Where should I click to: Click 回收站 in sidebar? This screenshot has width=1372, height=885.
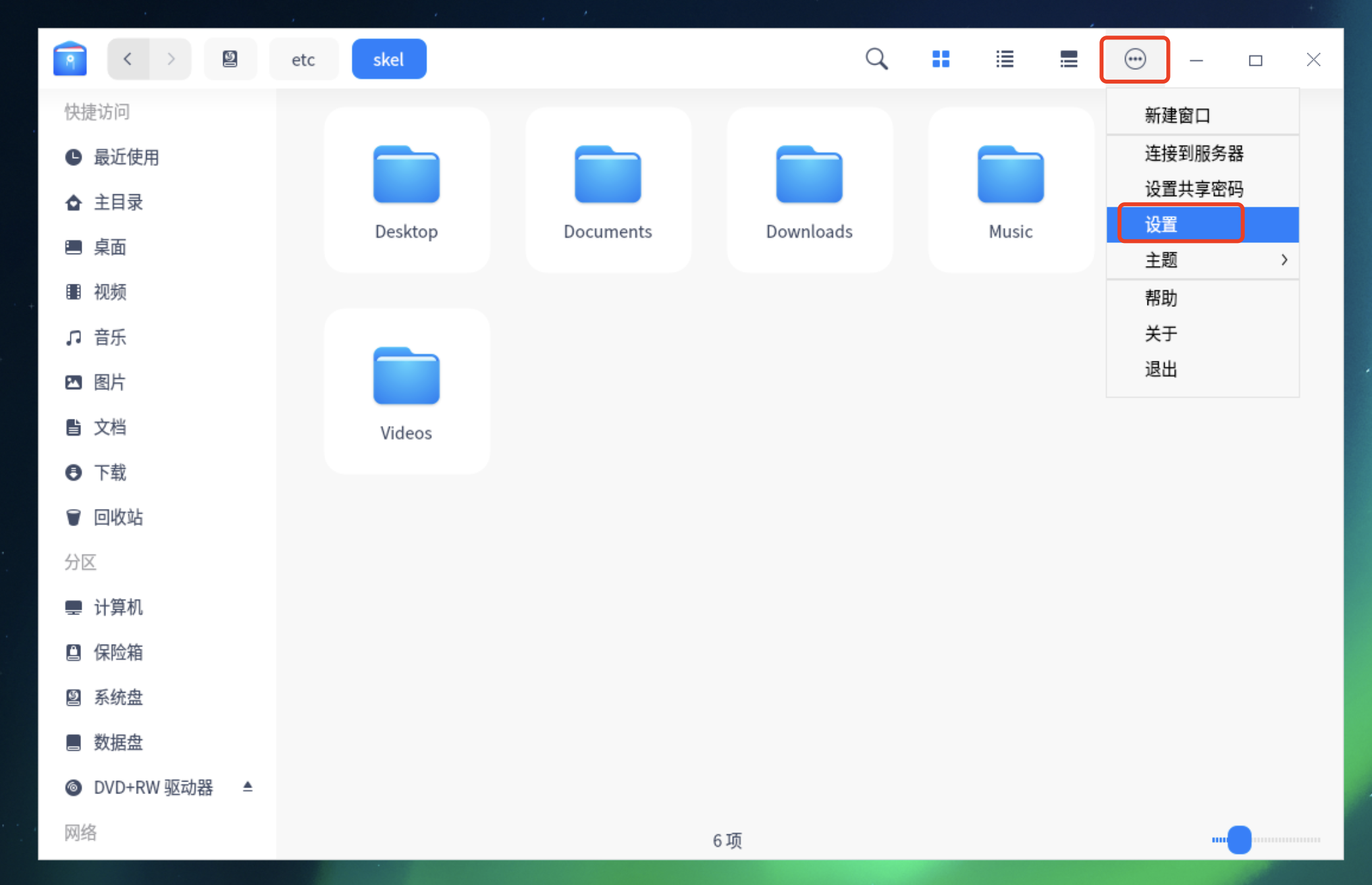[120, 517]
